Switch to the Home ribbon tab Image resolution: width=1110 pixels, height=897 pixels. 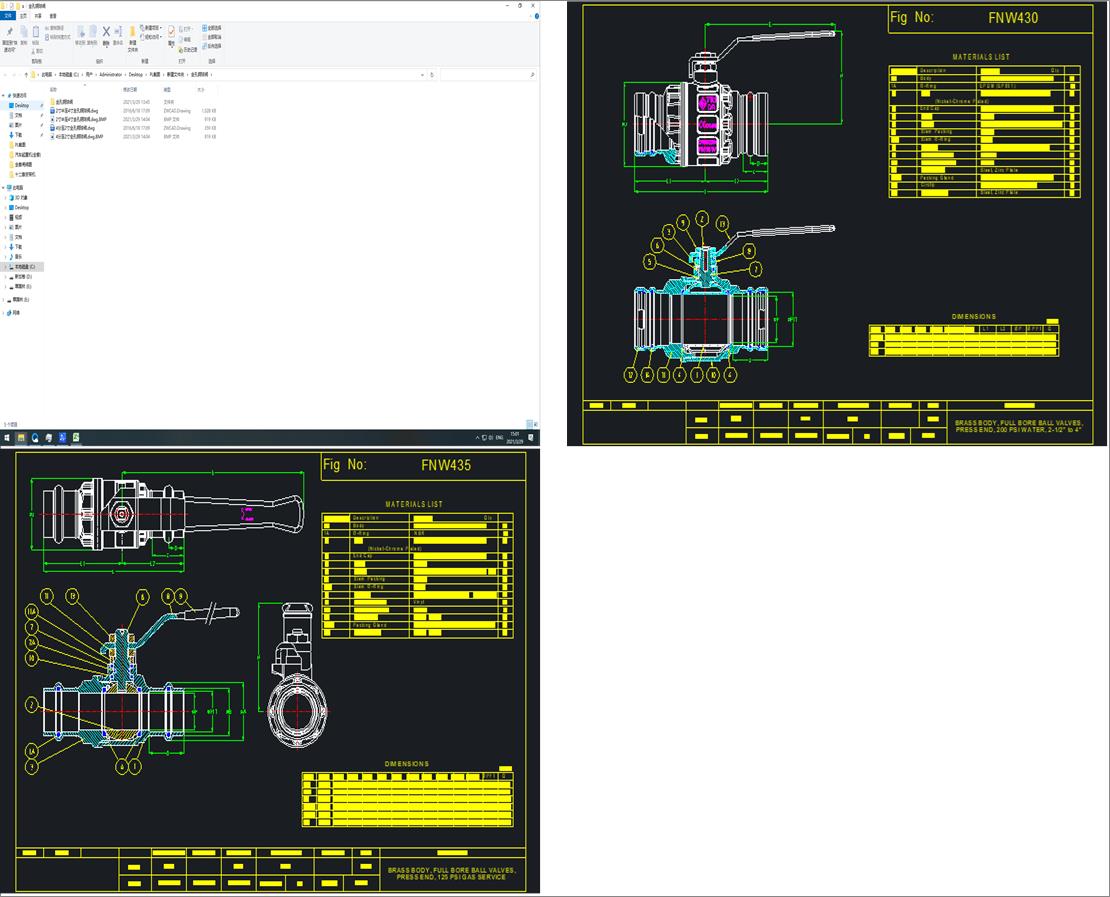pos(24,16)
